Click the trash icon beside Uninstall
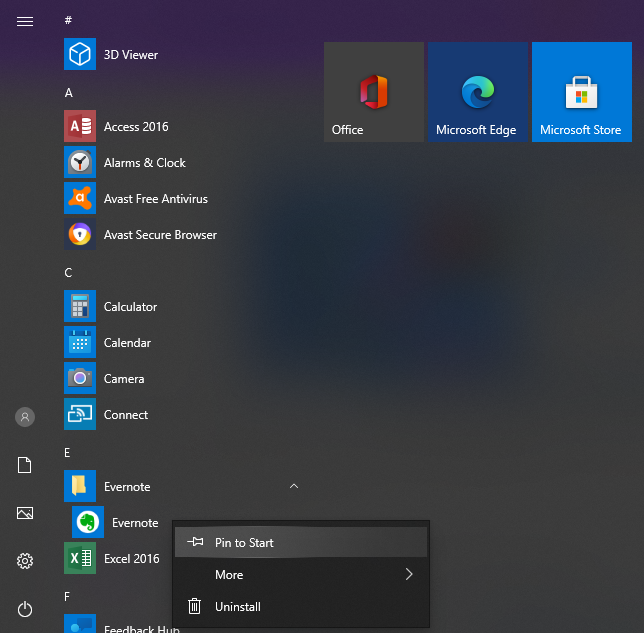 (x=194, y=606)
